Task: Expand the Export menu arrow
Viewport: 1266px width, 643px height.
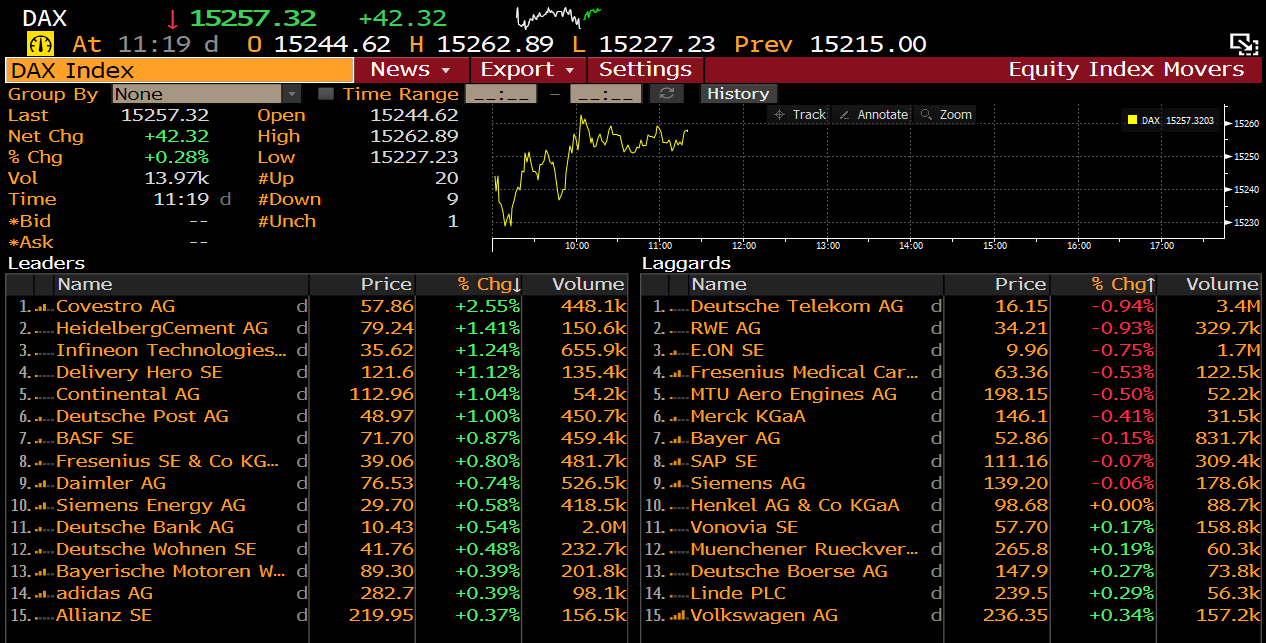Action: [570, 71]
